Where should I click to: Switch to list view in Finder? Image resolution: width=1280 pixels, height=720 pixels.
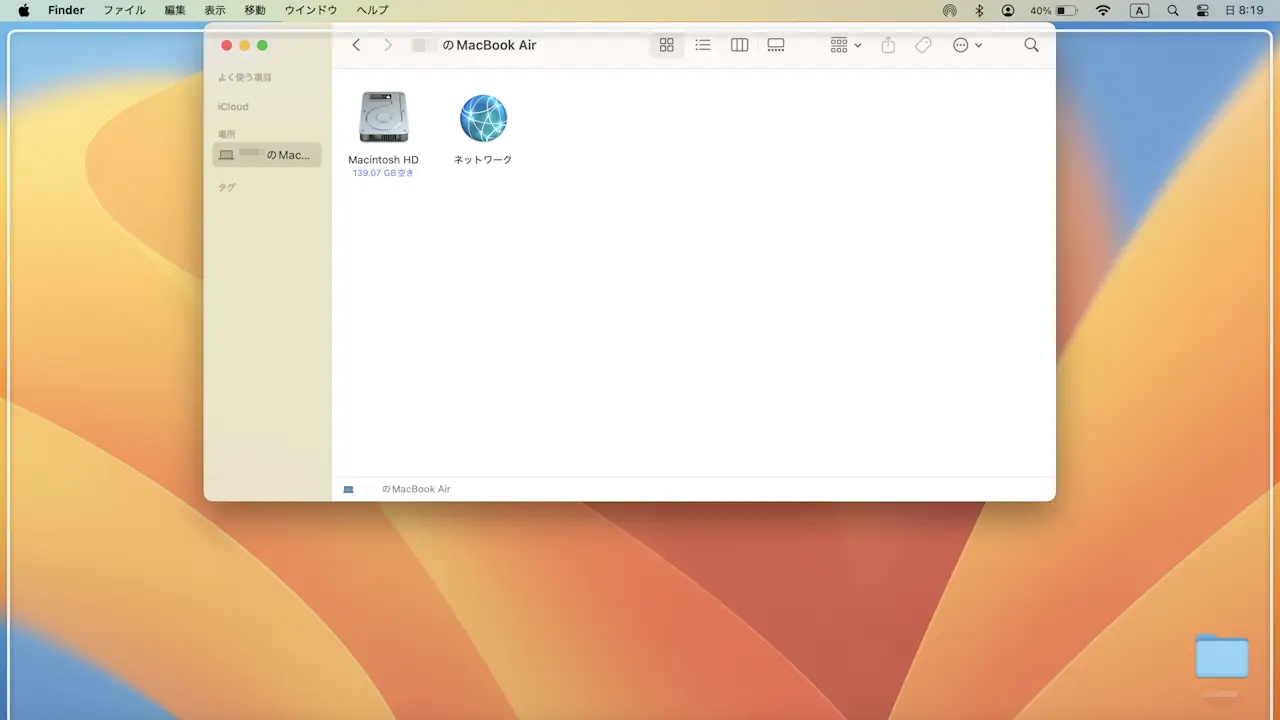[703, 45]
